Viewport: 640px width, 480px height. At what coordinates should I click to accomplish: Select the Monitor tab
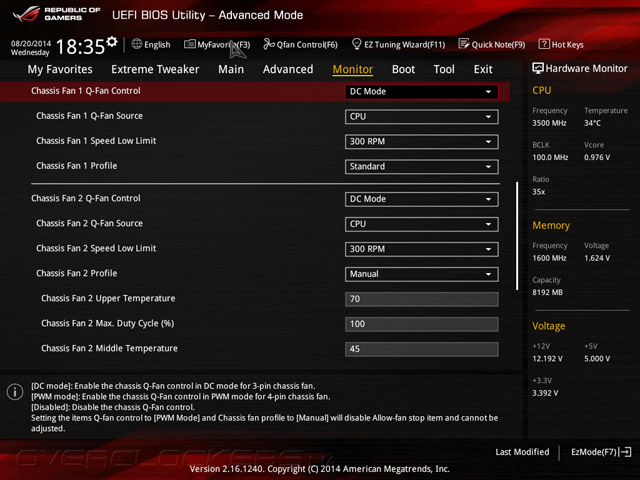[353, 69]
